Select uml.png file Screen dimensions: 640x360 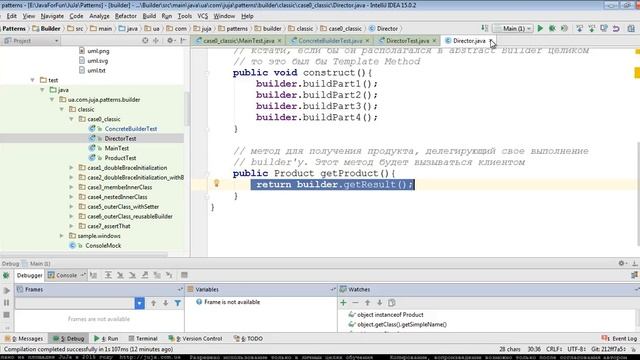[x=98, y=51]
